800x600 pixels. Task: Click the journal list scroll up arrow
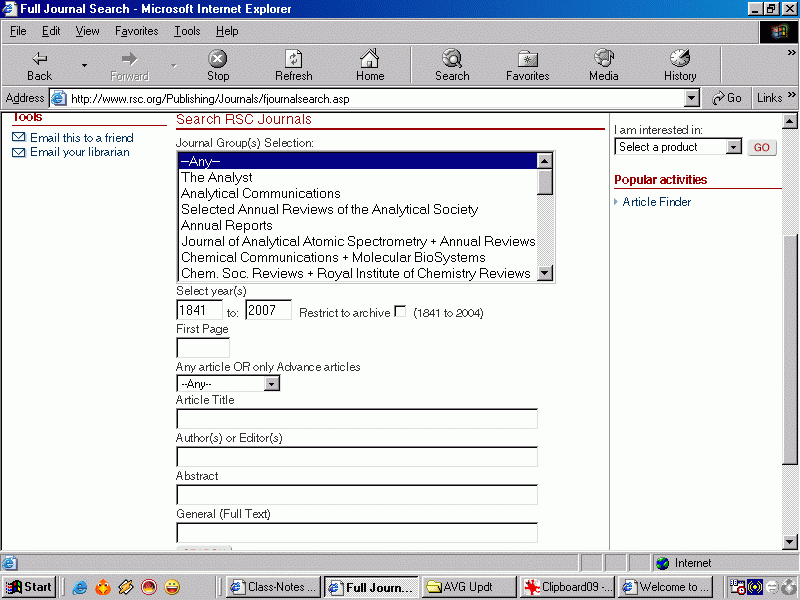(545, 161)
